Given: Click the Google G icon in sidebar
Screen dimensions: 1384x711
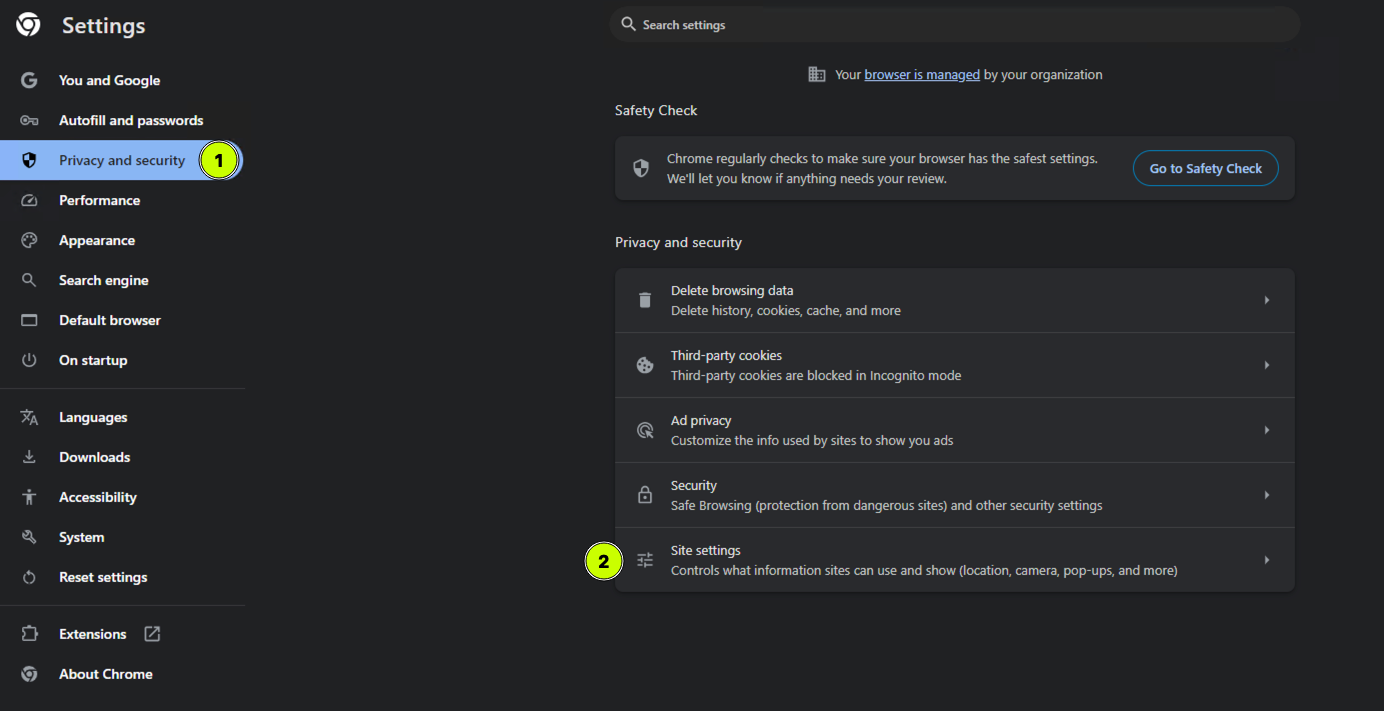Looking at the screenshot, I should coord(29,80).
